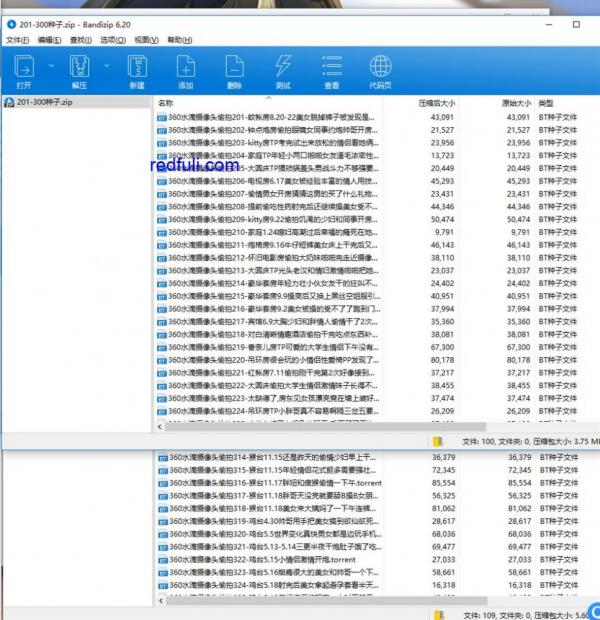The width and height of the screenshot is (600, 620).
Task: Click the left scroll arrow in the back window
Action: 160,601
